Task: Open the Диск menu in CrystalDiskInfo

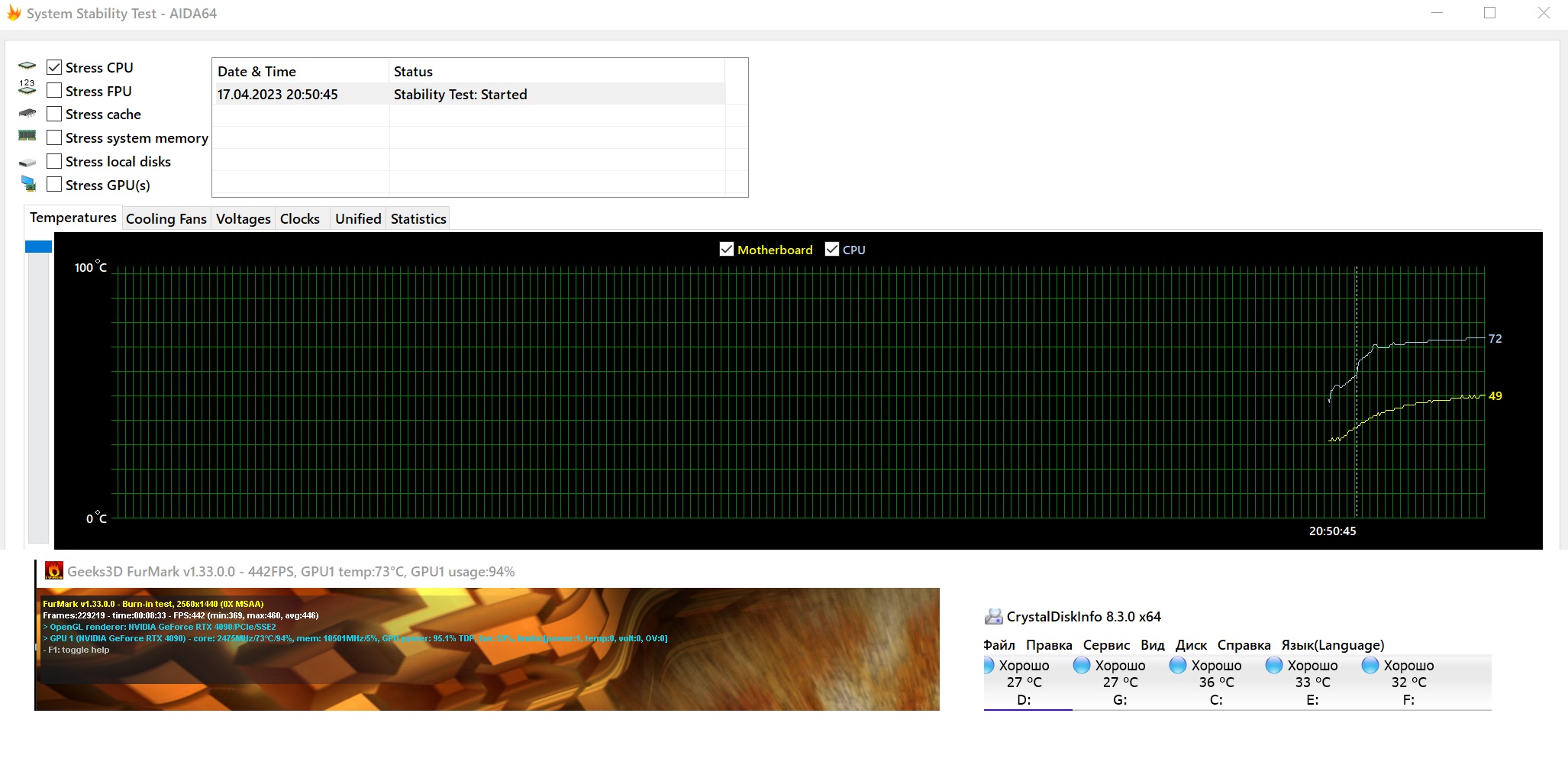Action: tap(1192, 645)
